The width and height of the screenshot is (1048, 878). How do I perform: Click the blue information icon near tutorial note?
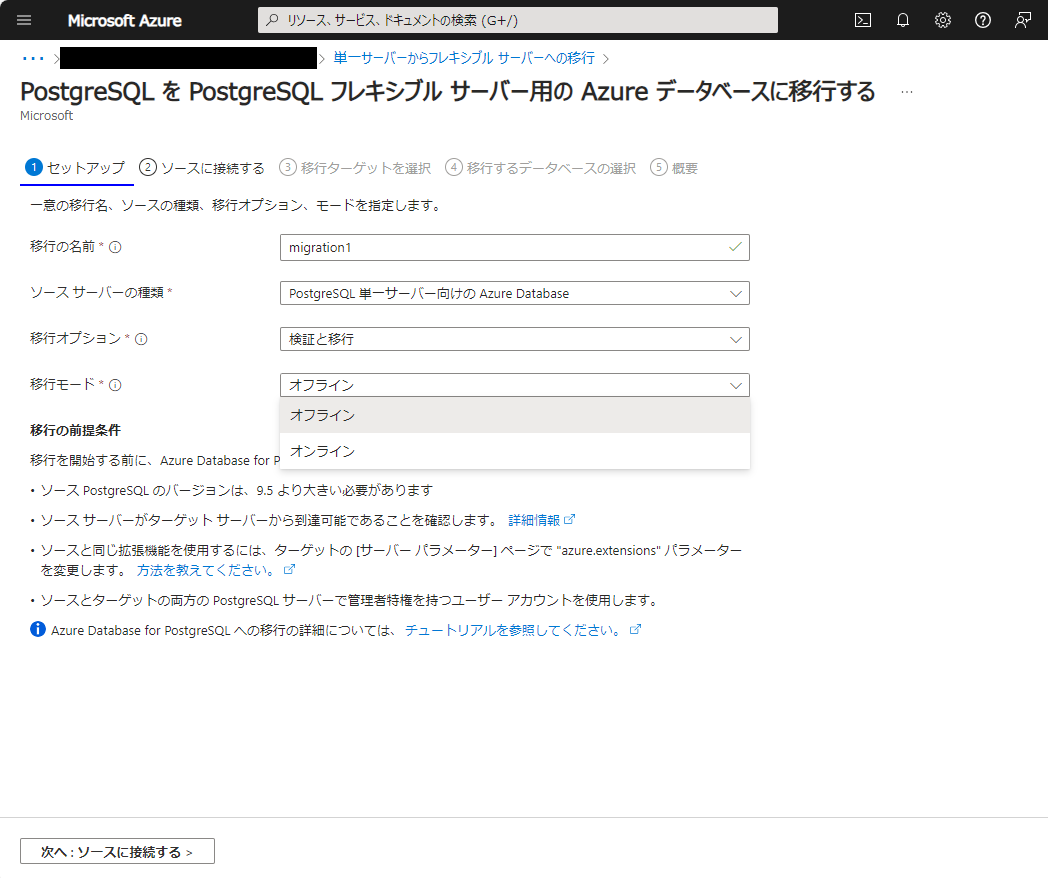pyautogui.click(x=38, y=629)
